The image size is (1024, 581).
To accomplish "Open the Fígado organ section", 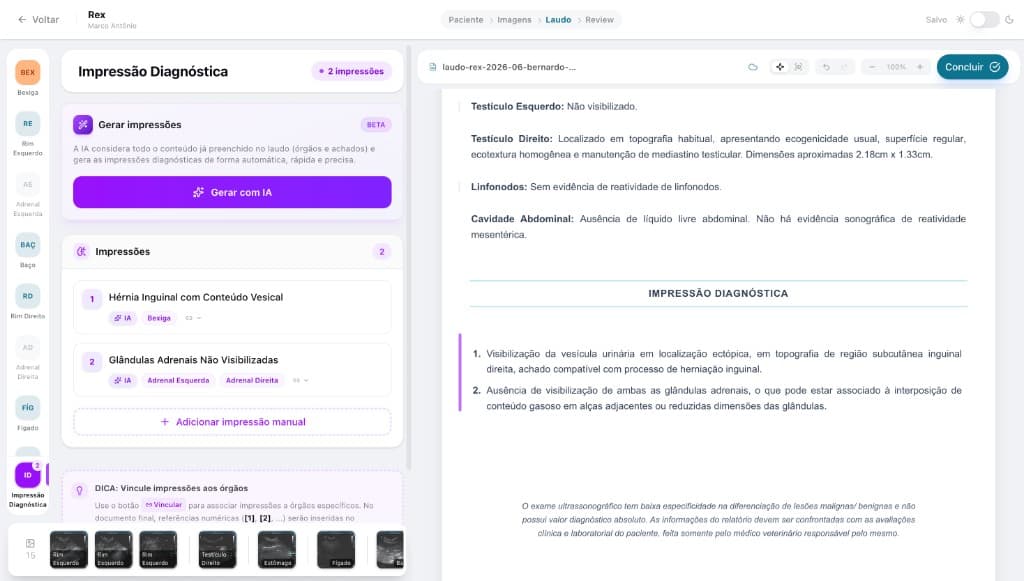I will pos(27,407).
